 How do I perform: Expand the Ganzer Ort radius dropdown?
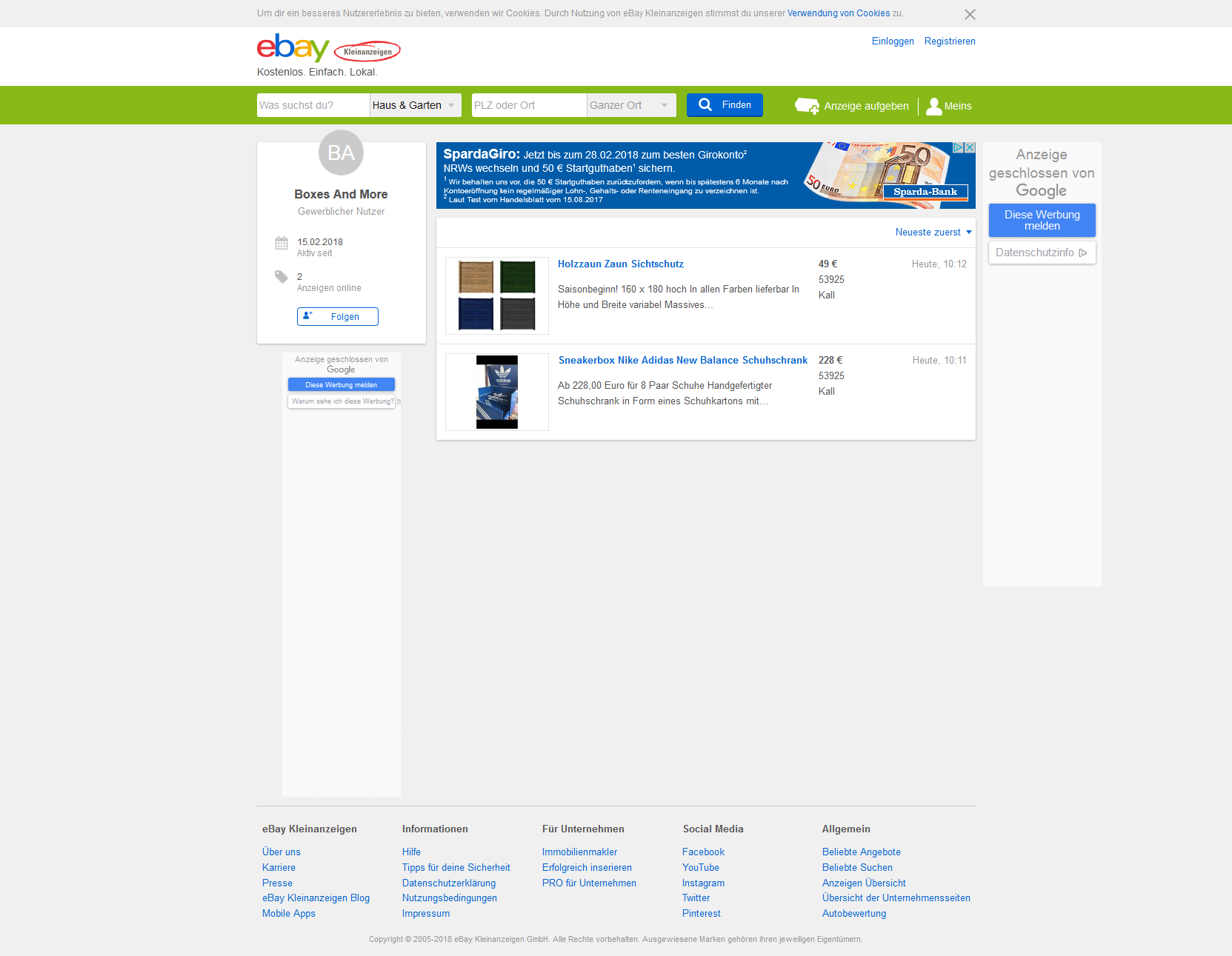(x=631, y=105)
